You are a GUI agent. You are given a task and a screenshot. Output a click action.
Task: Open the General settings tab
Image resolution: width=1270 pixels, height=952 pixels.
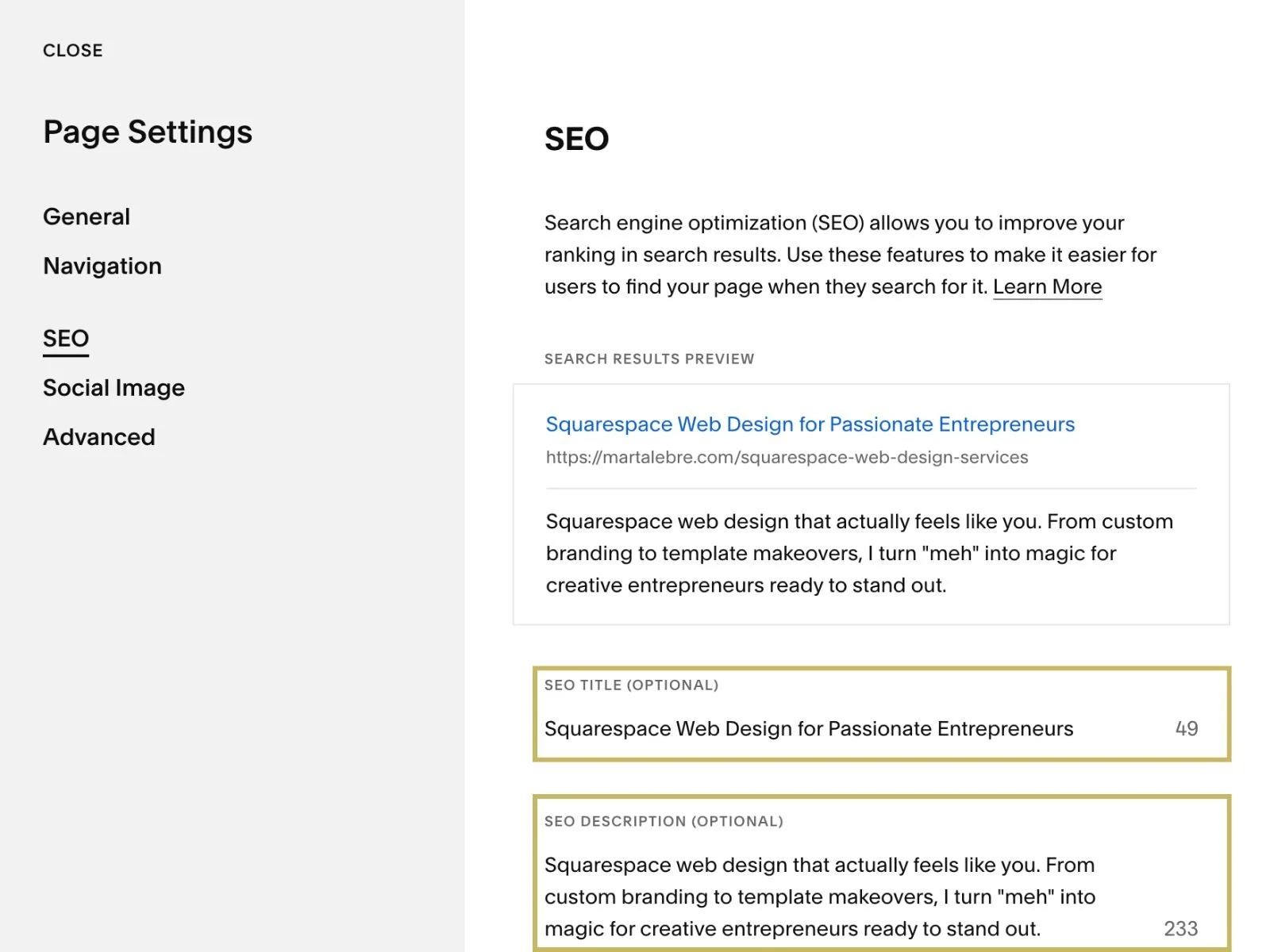point(87,217)
